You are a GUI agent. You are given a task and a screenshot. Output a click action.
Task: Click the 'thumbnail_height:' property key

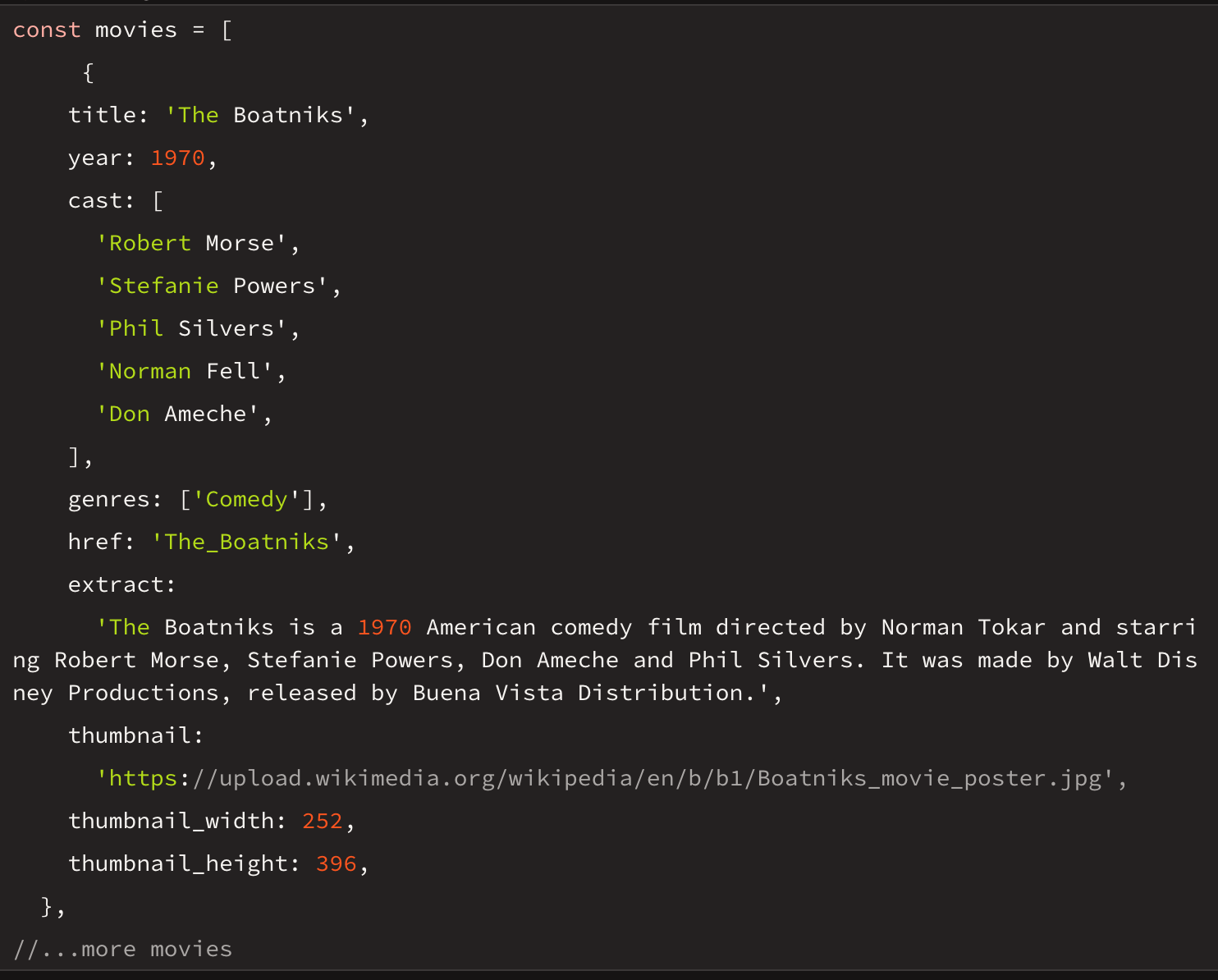coord(184,863)
